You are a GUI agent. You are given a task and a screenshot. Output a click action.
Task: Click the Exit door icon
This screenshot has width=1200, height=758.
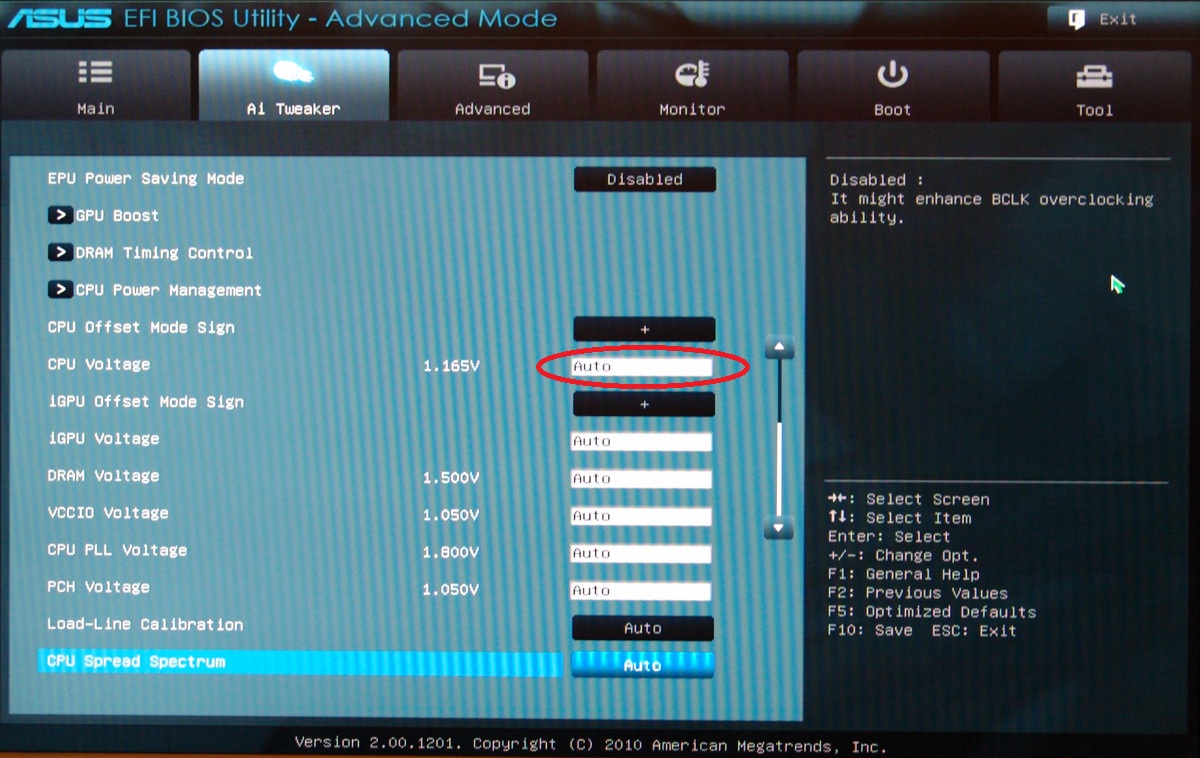click(1077, 18)
